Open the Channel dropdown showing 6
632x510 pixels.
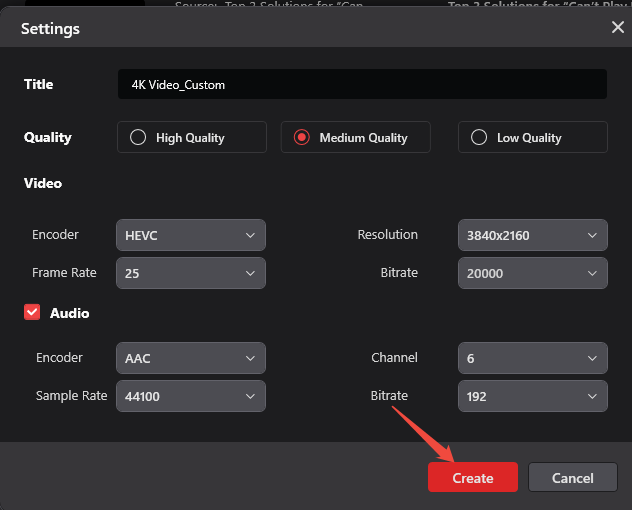point(532,358)
